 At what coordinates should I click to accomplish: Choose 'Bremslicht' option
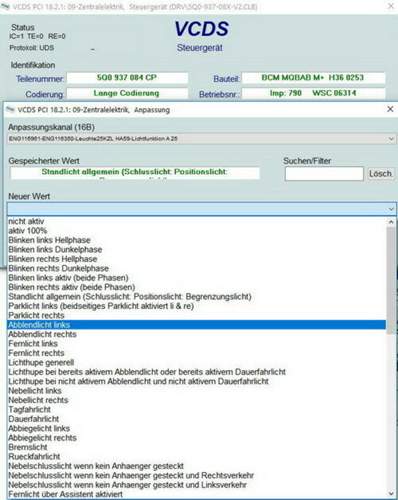197,447
